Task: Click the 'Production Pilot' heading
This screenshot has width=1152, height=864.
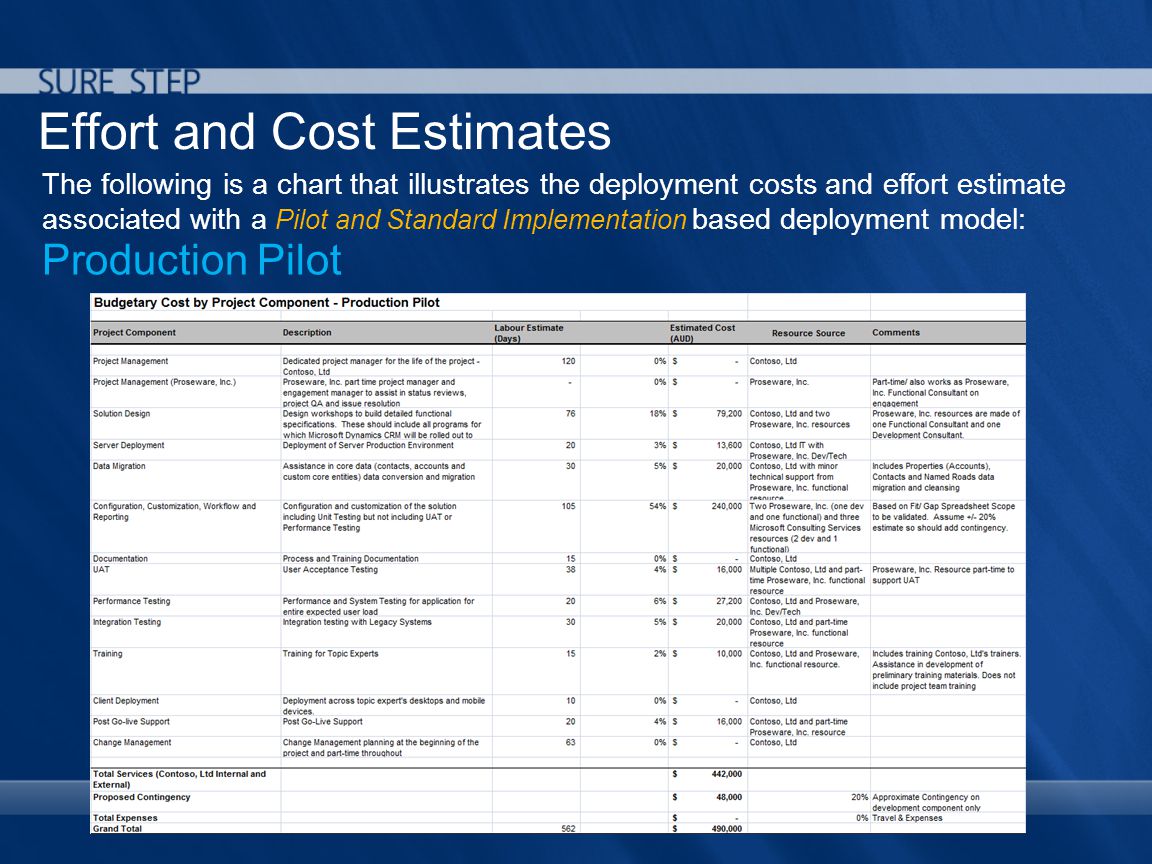Action: click(x=192, y=260)
